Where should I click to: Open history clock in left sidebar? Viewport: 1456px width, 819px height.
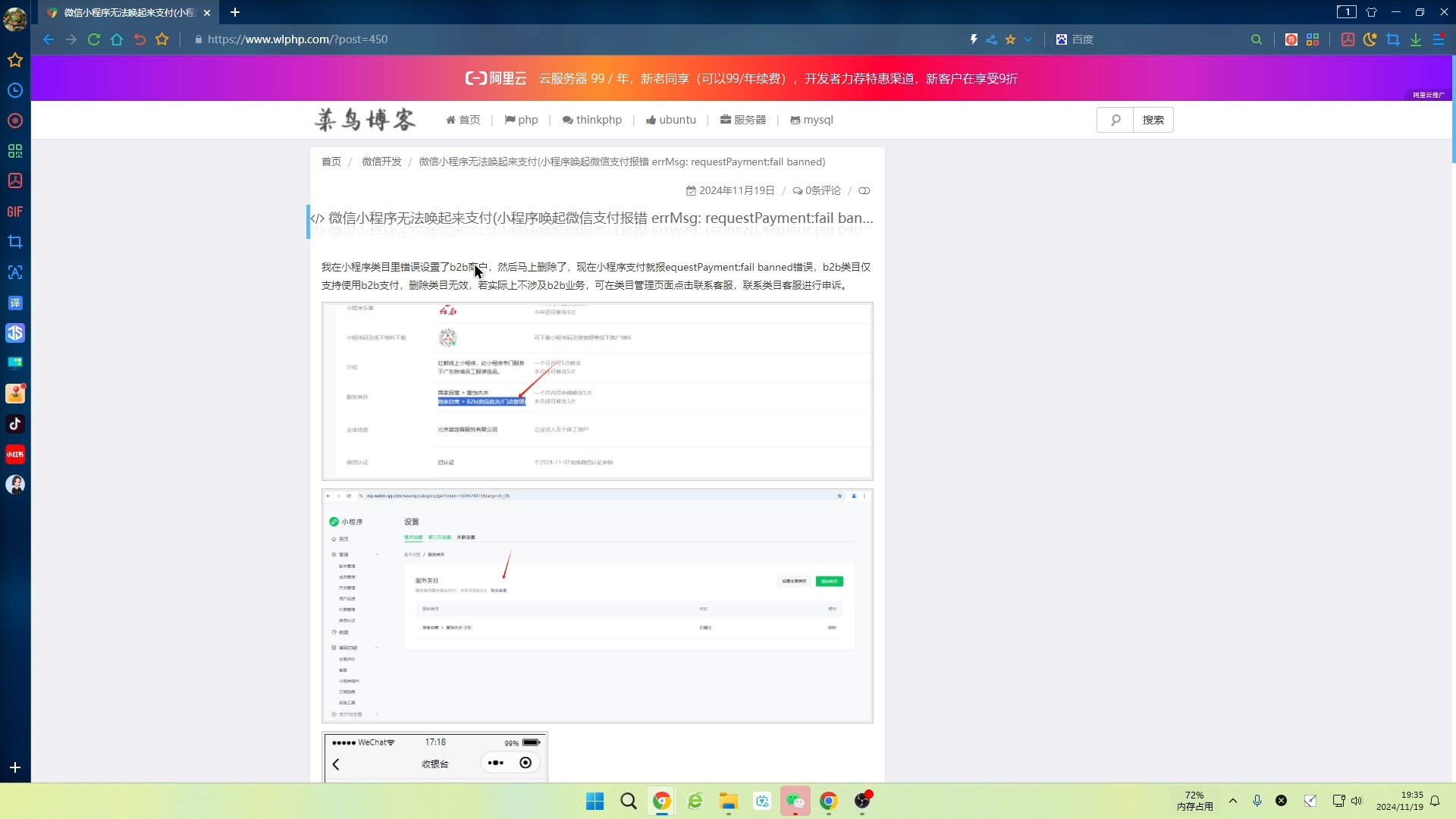[x=15, y=90]
